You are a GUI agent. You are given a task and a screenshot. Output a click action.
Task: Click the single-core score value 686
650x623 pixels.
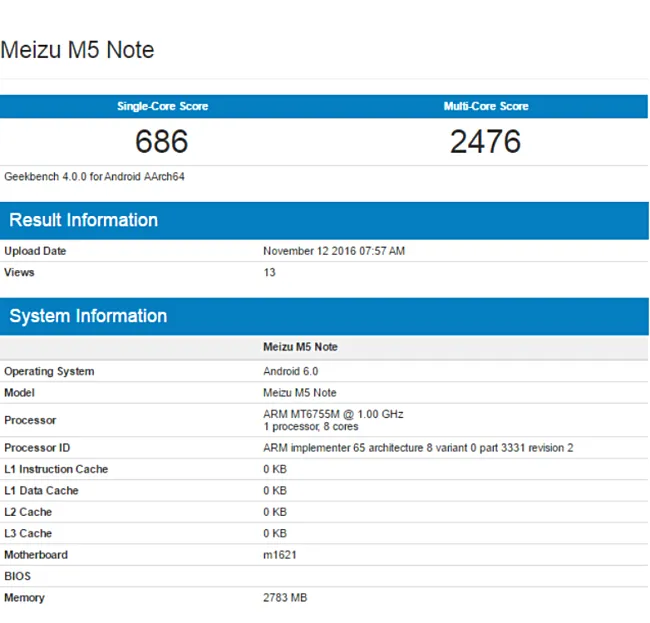coord(162,141)
